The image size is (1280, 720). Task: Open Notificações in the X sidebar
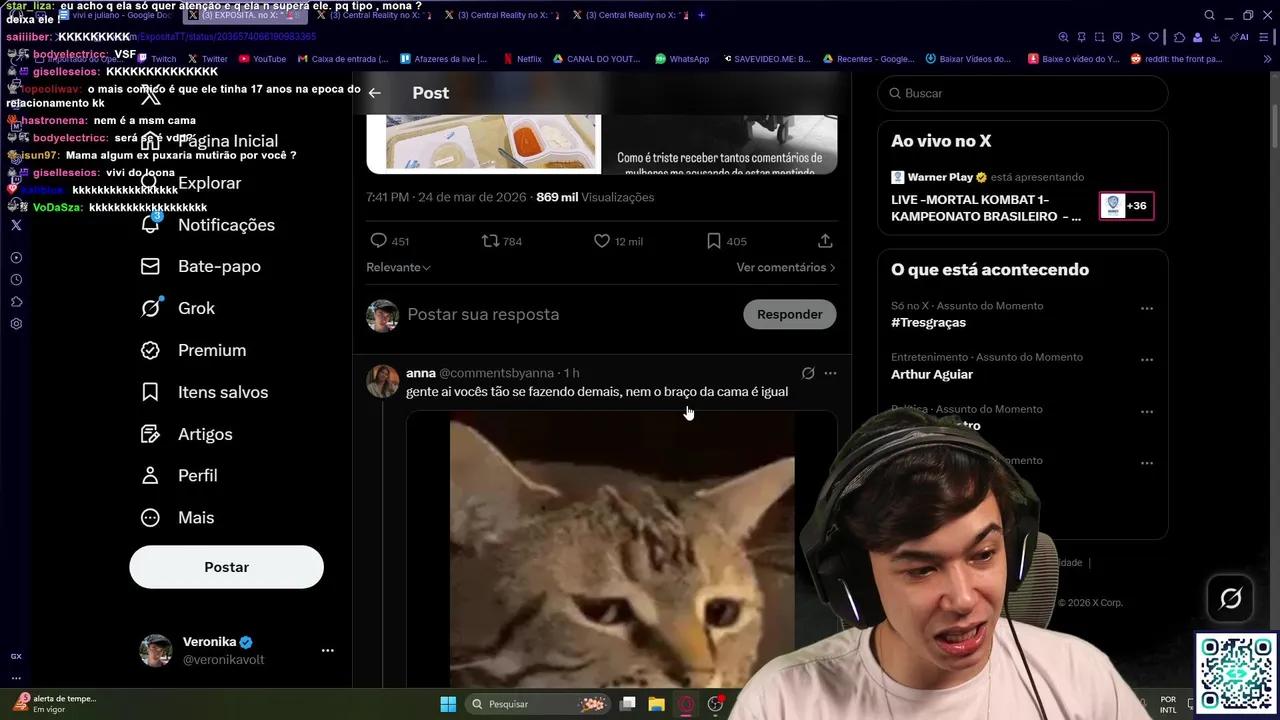(x=208, y=225)
